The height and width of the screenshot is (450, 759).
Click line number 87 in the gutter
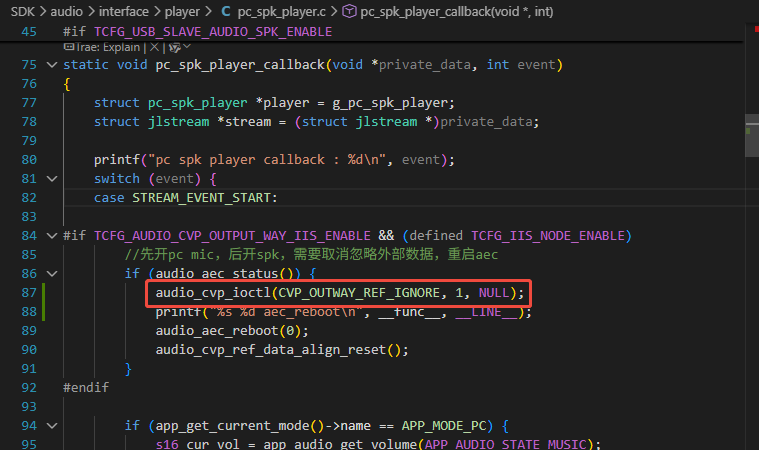29,293
